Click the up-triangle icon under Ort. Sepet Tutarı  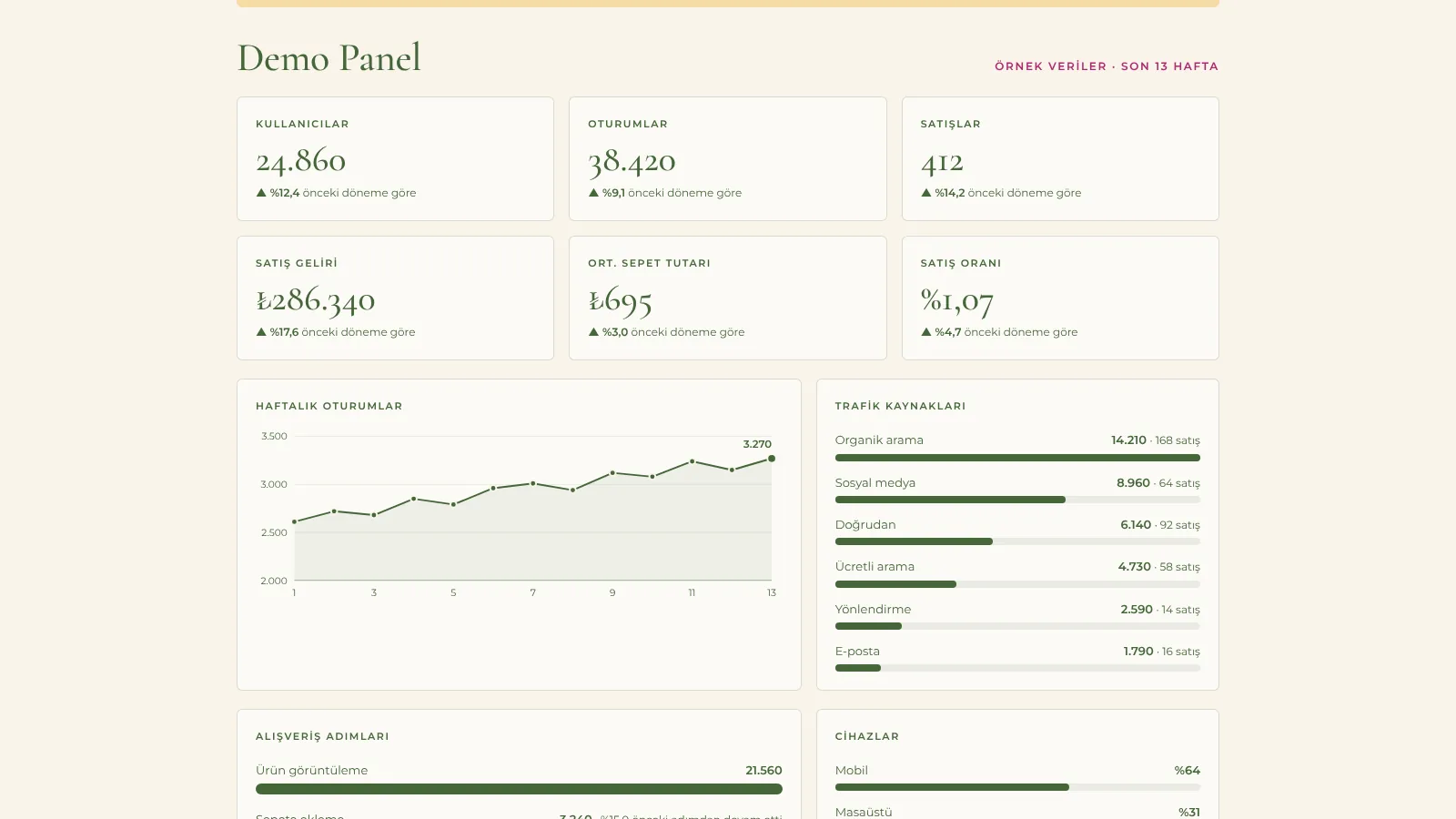click(x=593, y=332)
